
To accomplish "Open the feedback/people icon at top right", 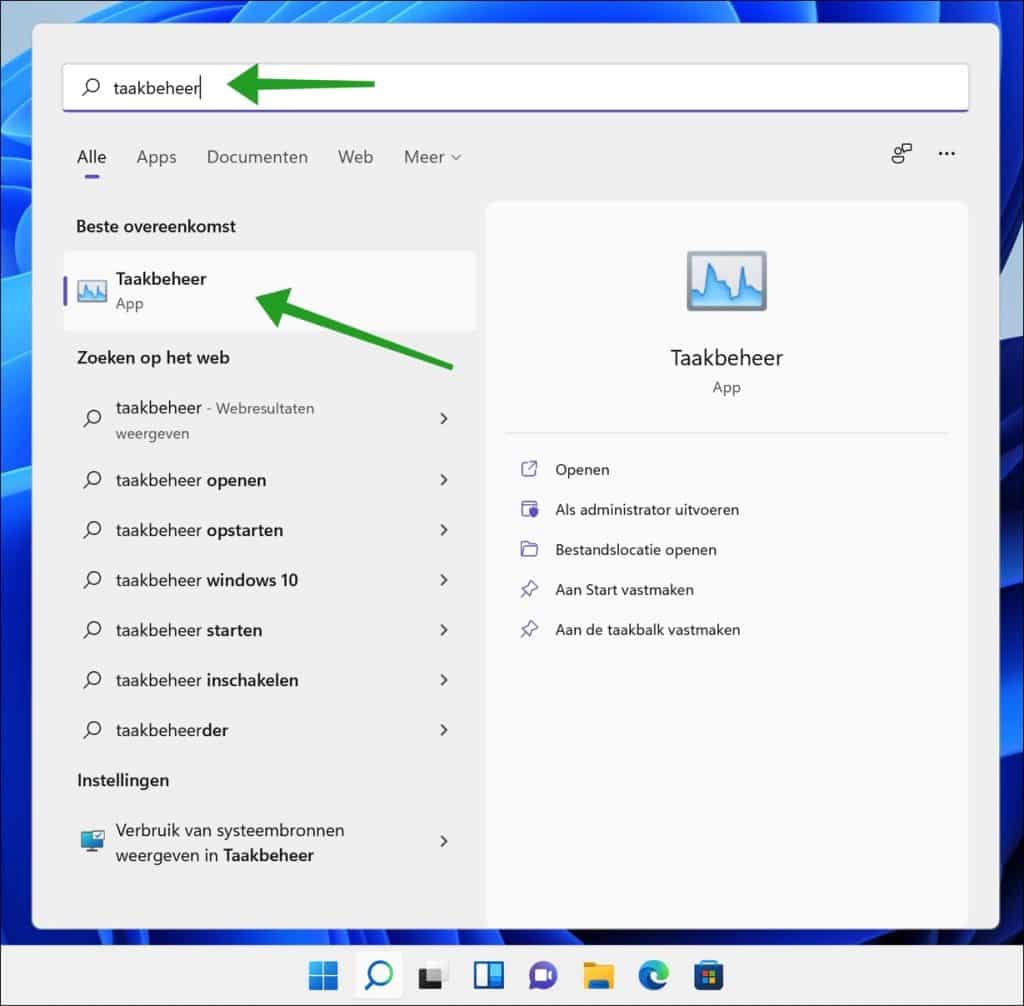I will pyautogui.click(x=901, y=154).
